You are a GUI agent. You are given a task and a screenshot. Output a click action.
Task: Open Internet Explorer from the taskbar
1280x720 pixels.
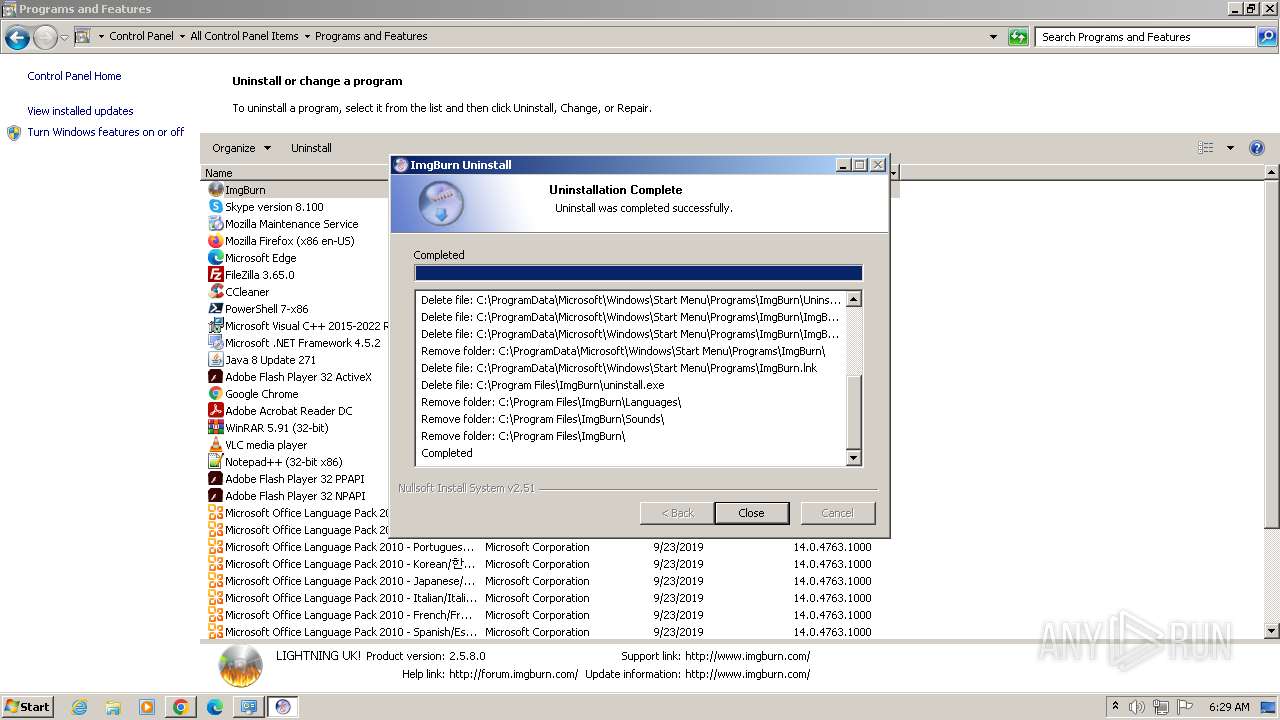click(x=79, y=707)
